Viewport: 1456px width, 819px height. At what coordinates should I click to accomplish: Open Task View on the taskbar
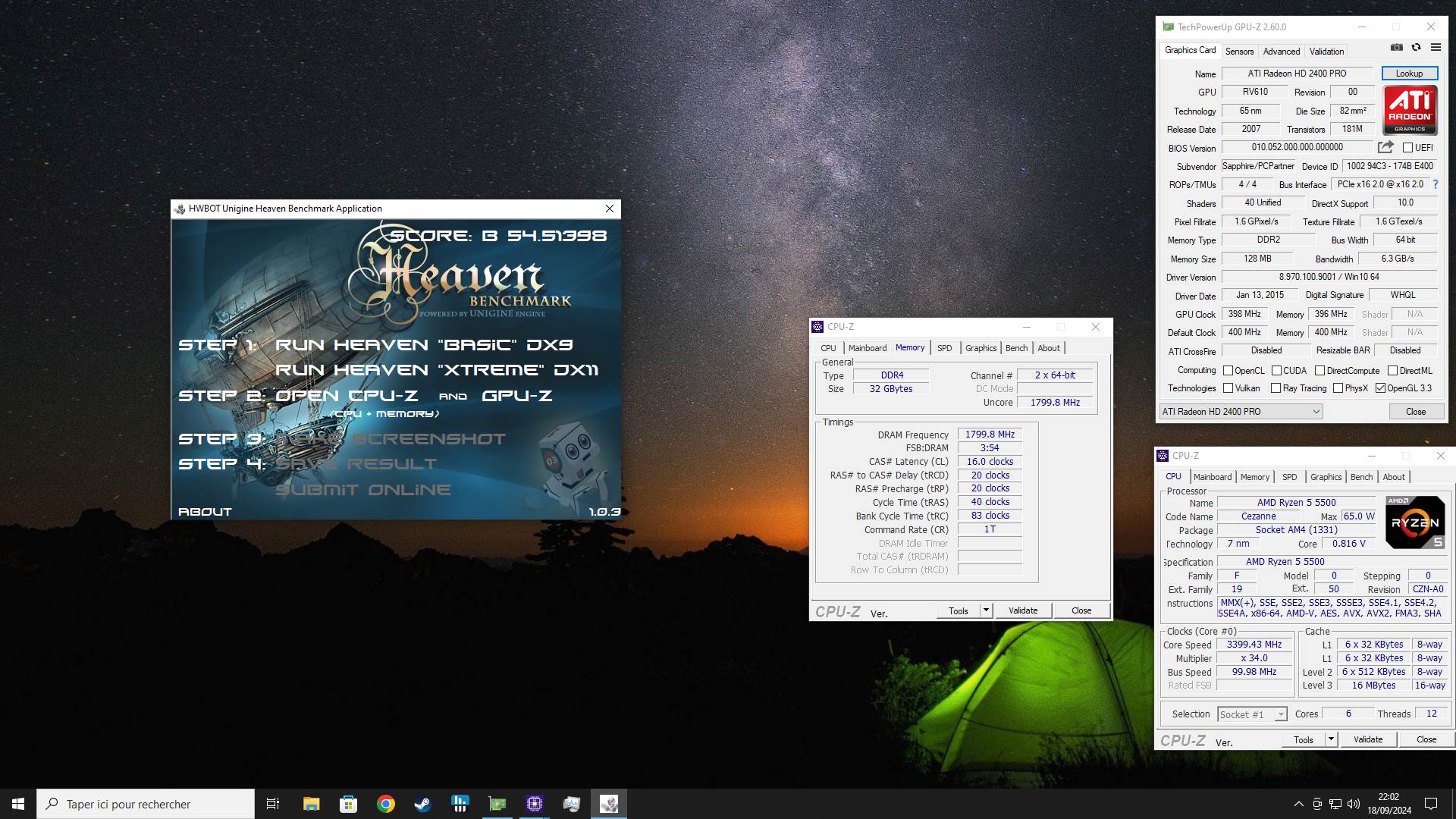[x=273, y=804]
